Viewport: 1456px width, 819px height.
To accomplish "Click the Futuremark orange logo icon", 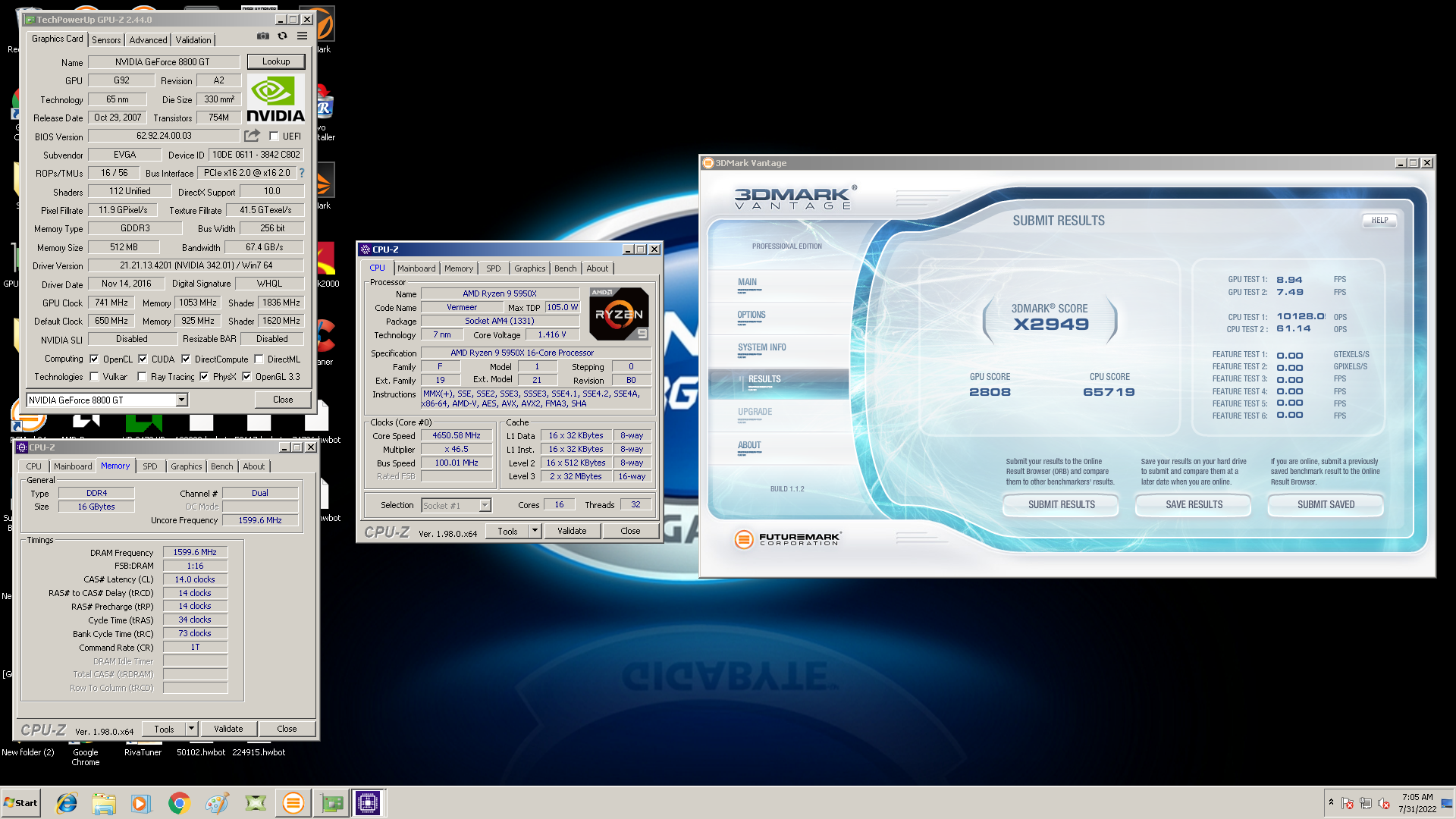I will point(744,539).
